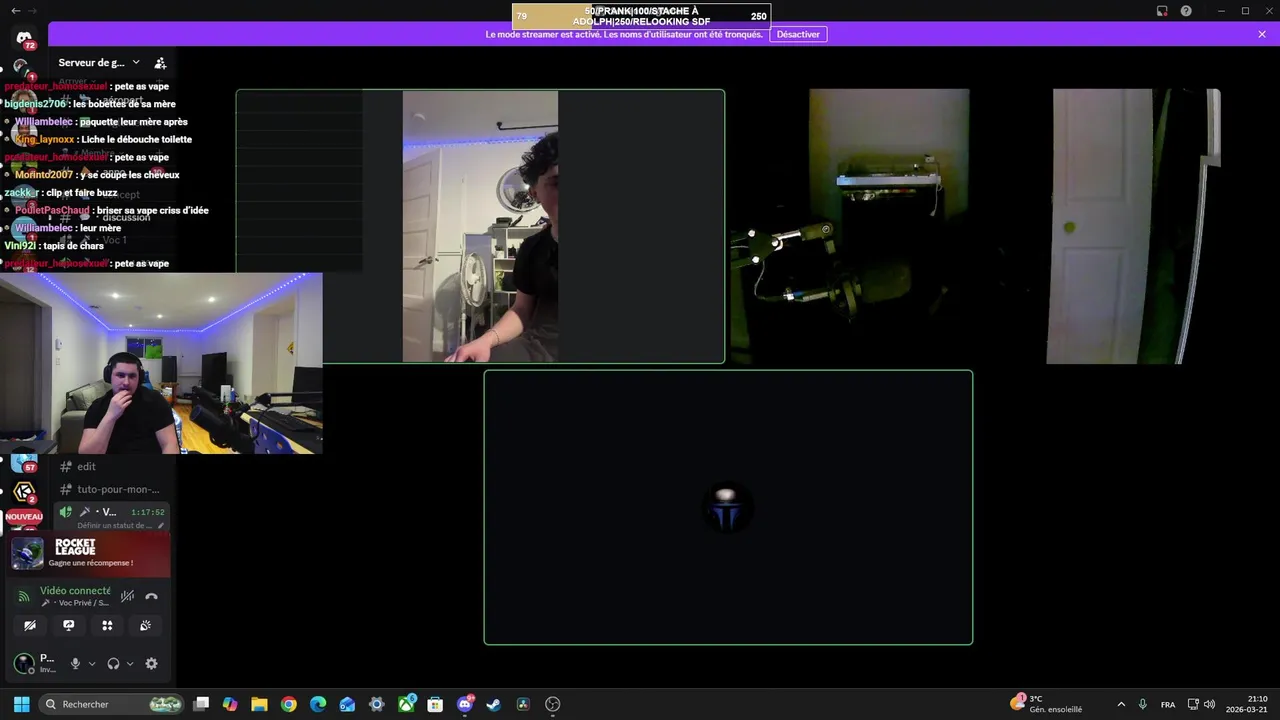This screenshot has height=720, width=1280.
Task: Click chat message "tapis de chars"
Action: (76, 246)
